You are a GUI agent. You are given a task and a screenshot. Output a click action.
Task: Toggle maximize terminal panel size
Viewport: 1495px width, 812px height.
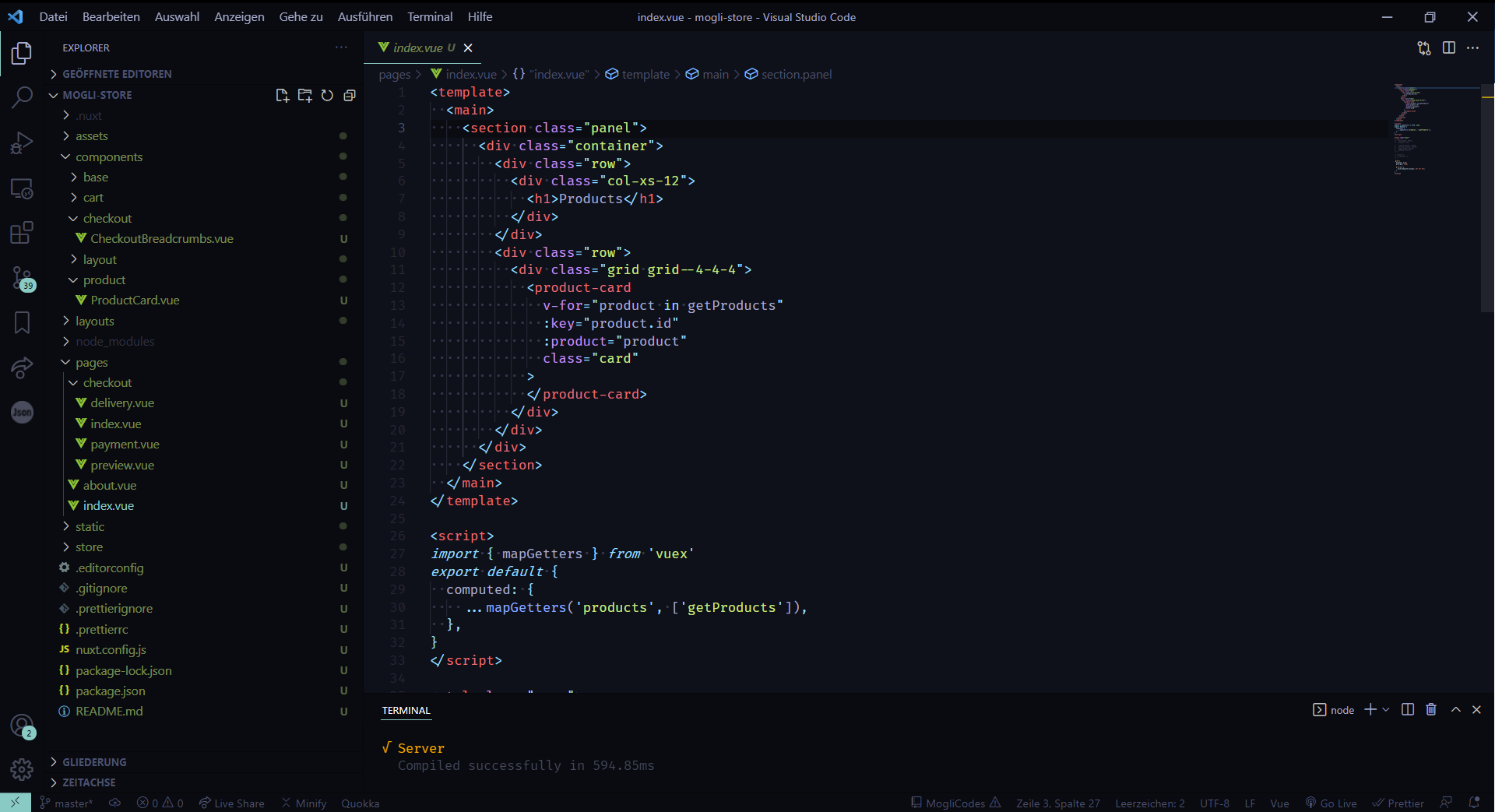1455,709
